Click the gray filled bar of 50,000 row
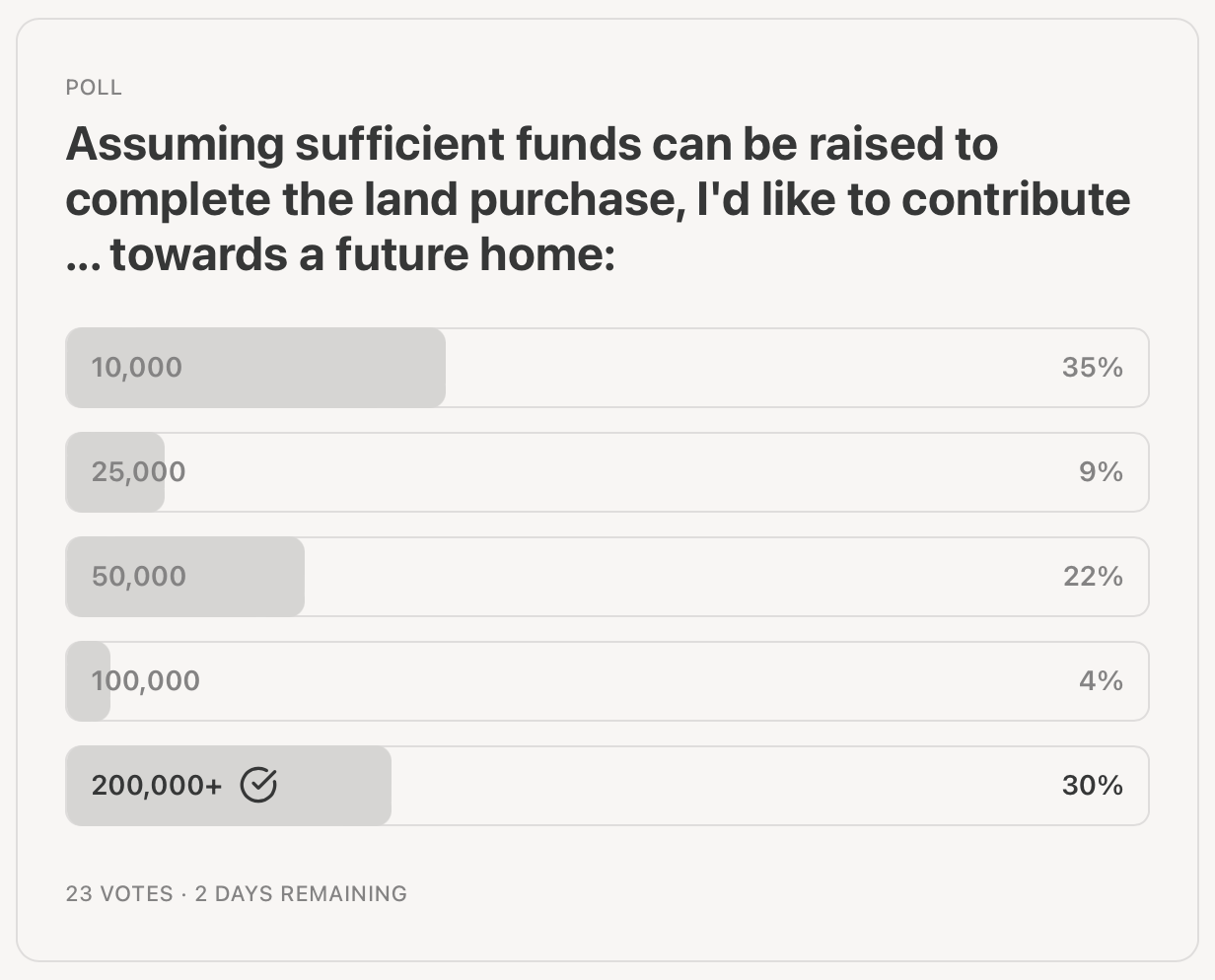Screen dimensions: 1215x980 247,577
